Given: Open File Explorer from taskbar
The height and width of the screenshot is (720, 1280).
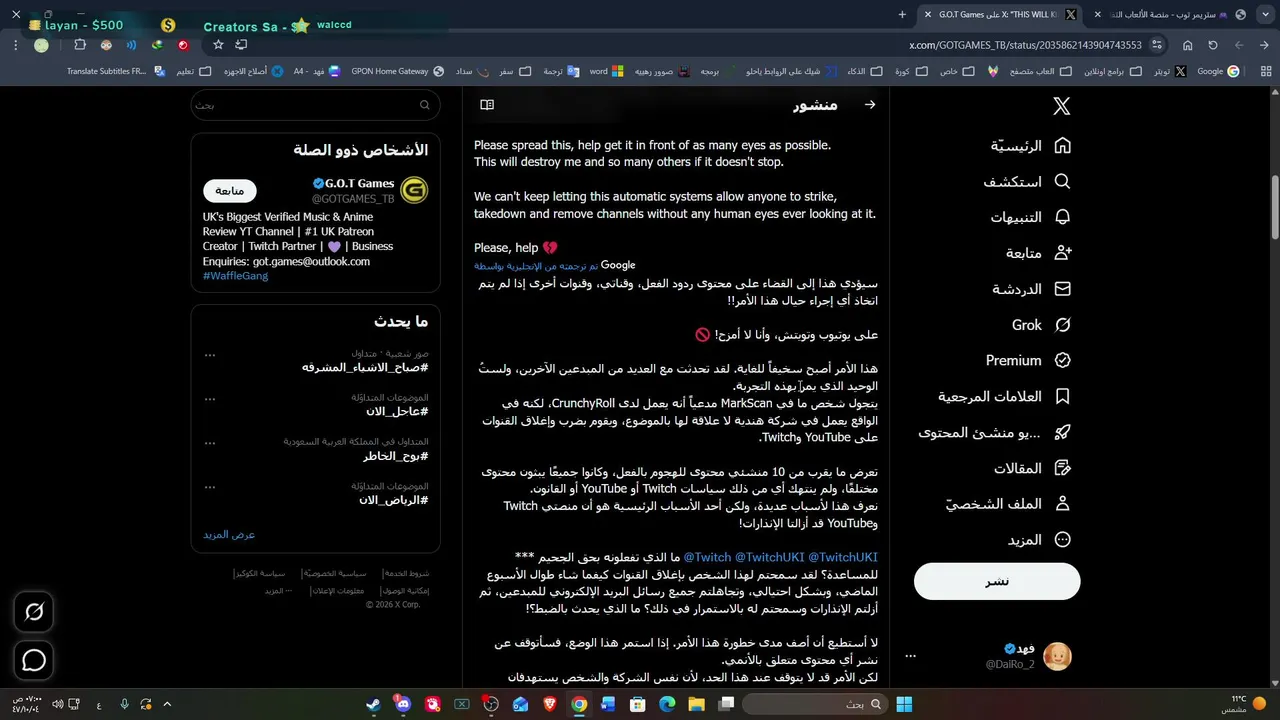Looking at the screenshot, I should coord(696,705).
